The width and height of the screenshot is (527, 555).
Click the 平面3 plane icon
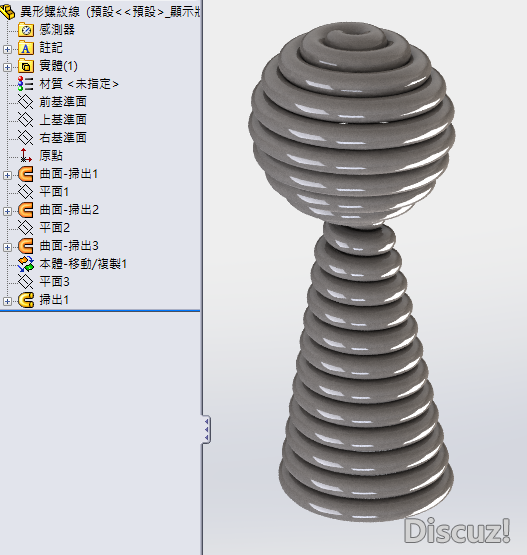(x=26, y=282)
